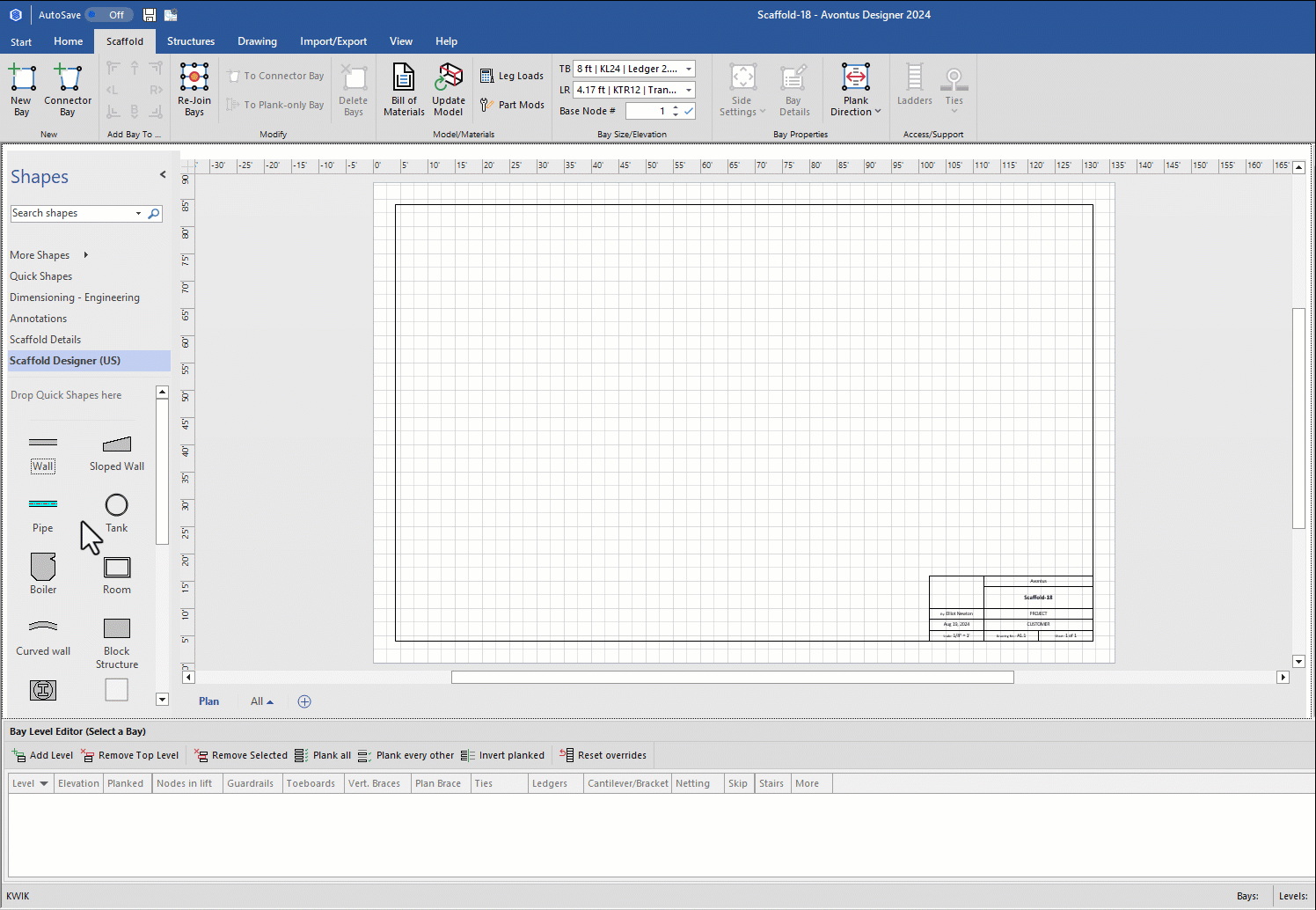Viewport: 1316px width, 910px height.
Task: Switch to the Structures ribbon tab
Action: pyautogui.click(x=191, y=41)
